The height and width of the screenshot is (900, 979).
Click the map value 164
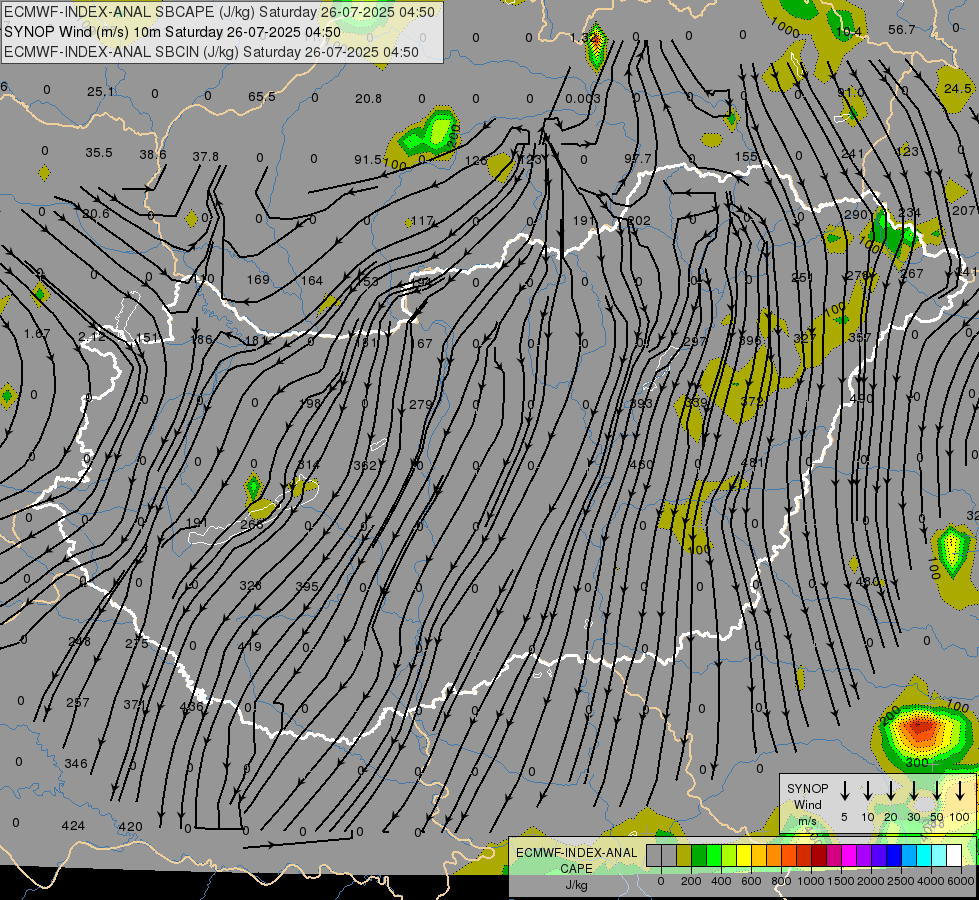[312, 280]
